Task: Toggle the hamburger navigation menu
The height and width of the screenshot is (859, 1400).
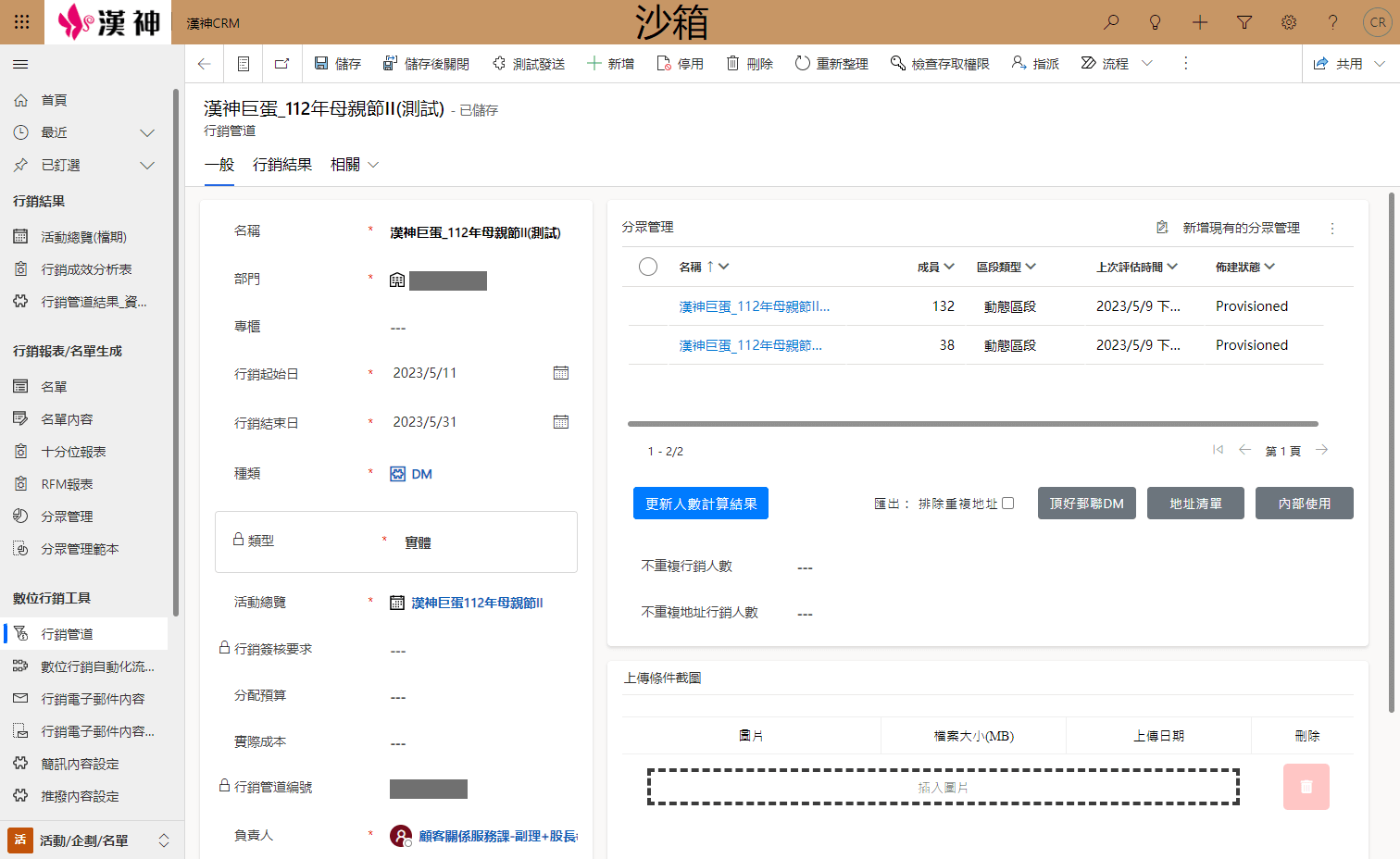Action: [x=20, y=64]
